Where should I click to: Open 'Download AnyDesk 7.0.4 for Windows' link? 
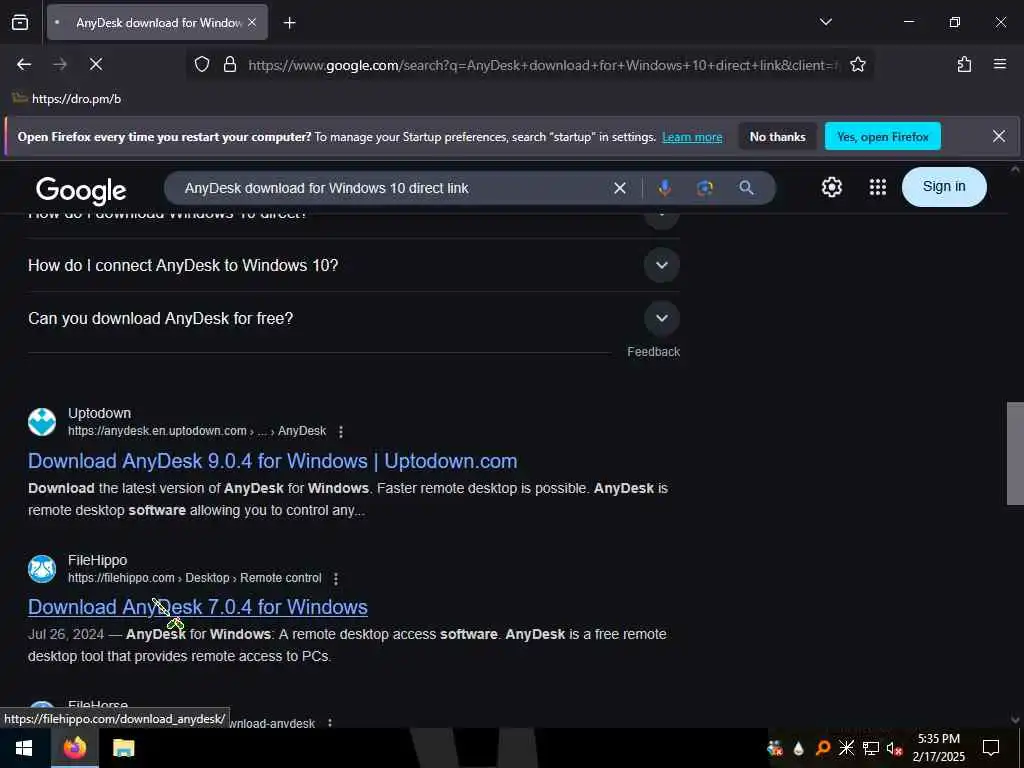198,607
